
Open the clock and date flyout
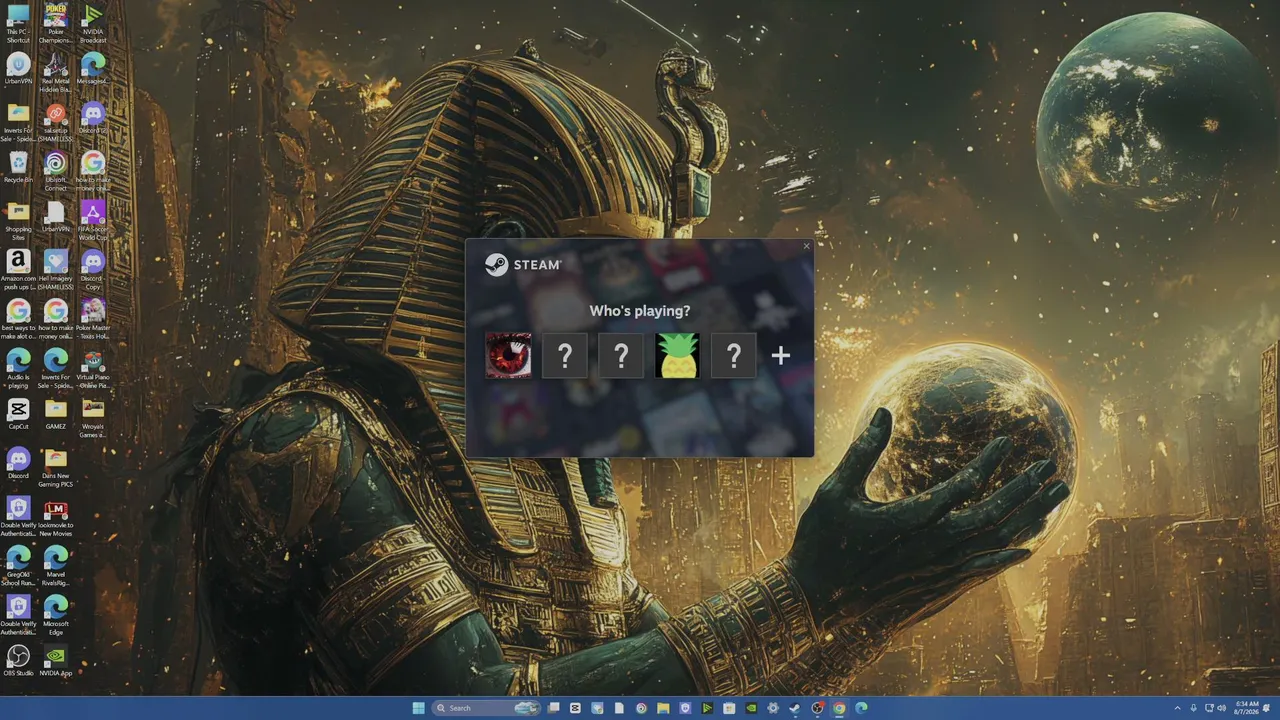(1247, 708)
